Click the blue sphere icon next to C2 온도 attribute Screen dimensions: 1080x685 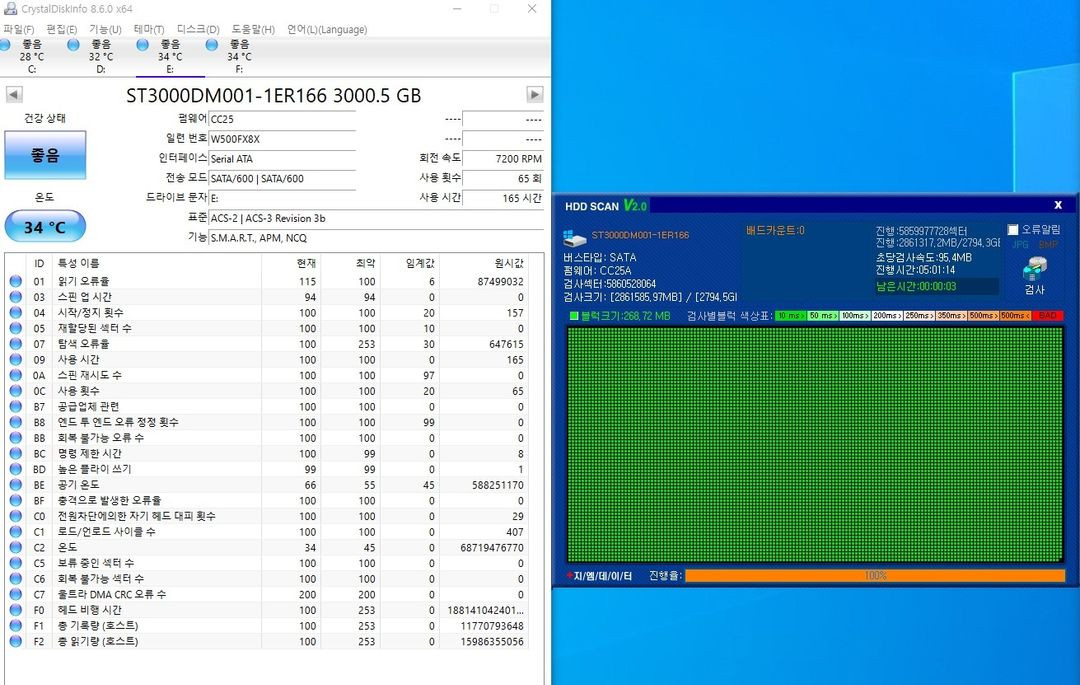pos(13,548)
